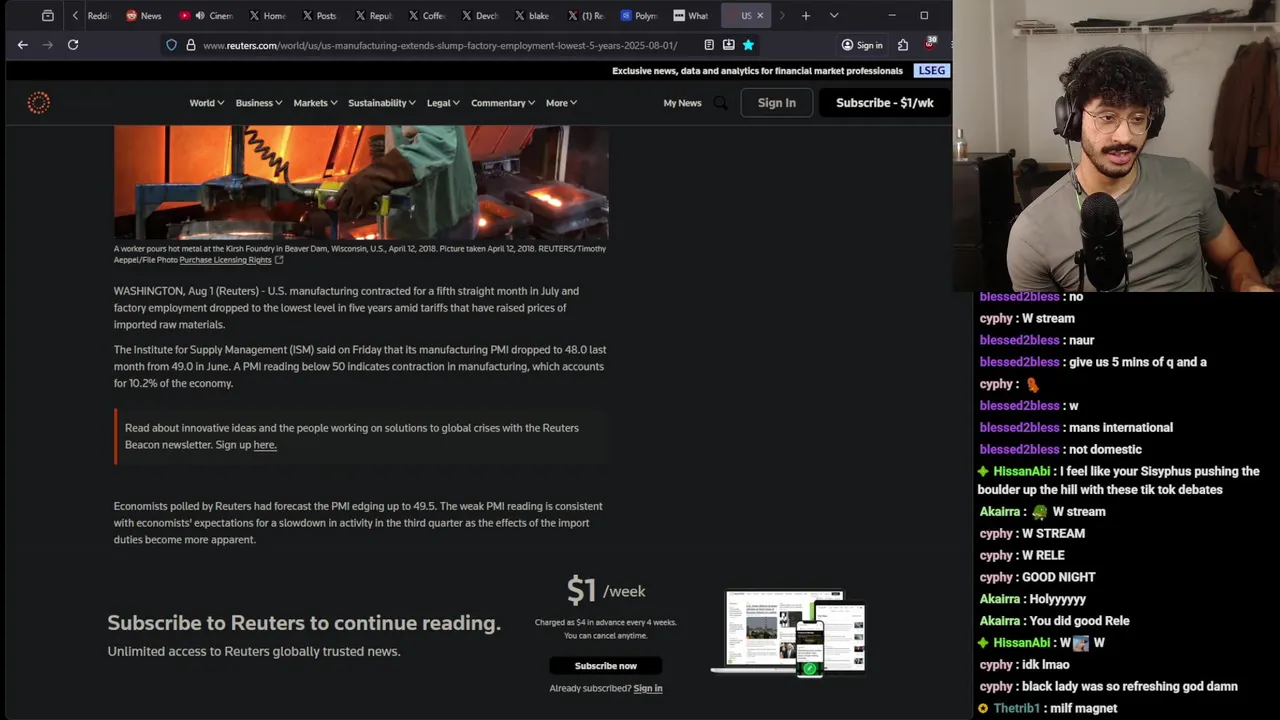1280x720 pixels.
Task: Click the Reuters search magnifier icon
Action: pos(720,103)
